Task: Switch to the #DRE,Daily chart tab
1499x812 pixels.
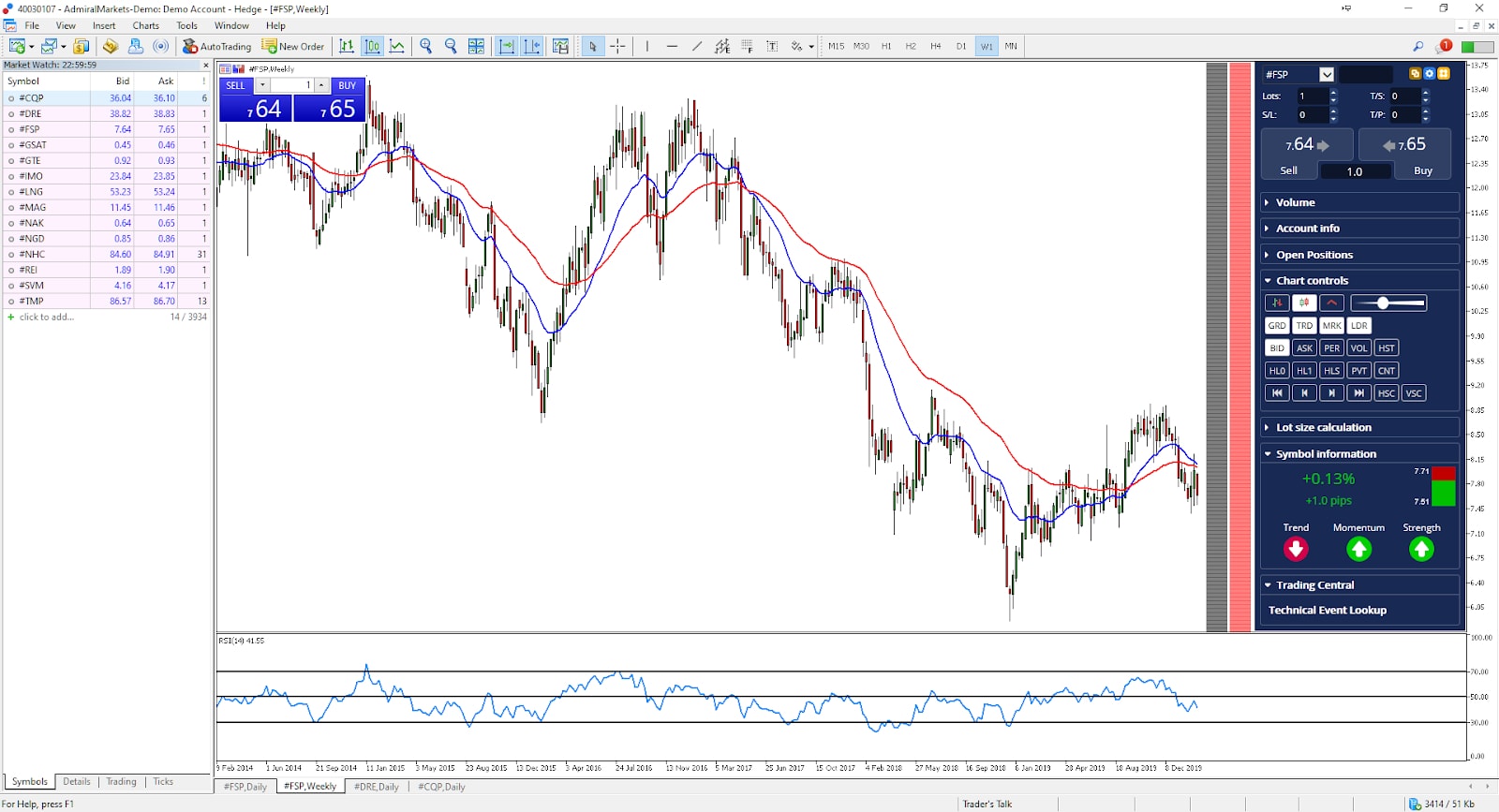Action: 376,787
